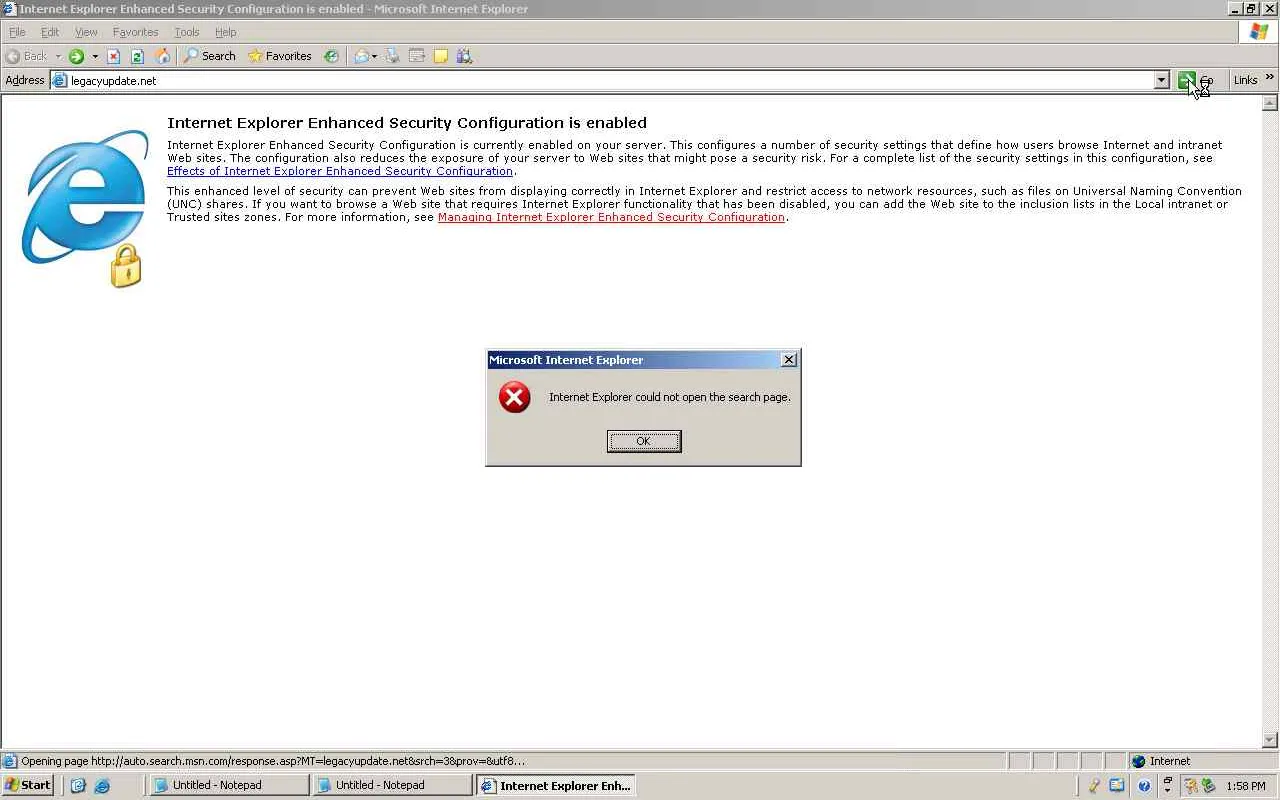Click OK in the error dialog
1280x800 pixels.
coord(644,441)
